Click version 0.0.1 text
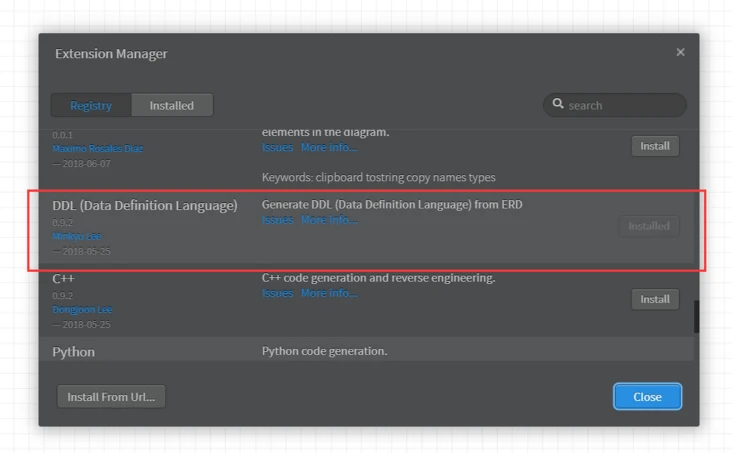 pos(63,135)
